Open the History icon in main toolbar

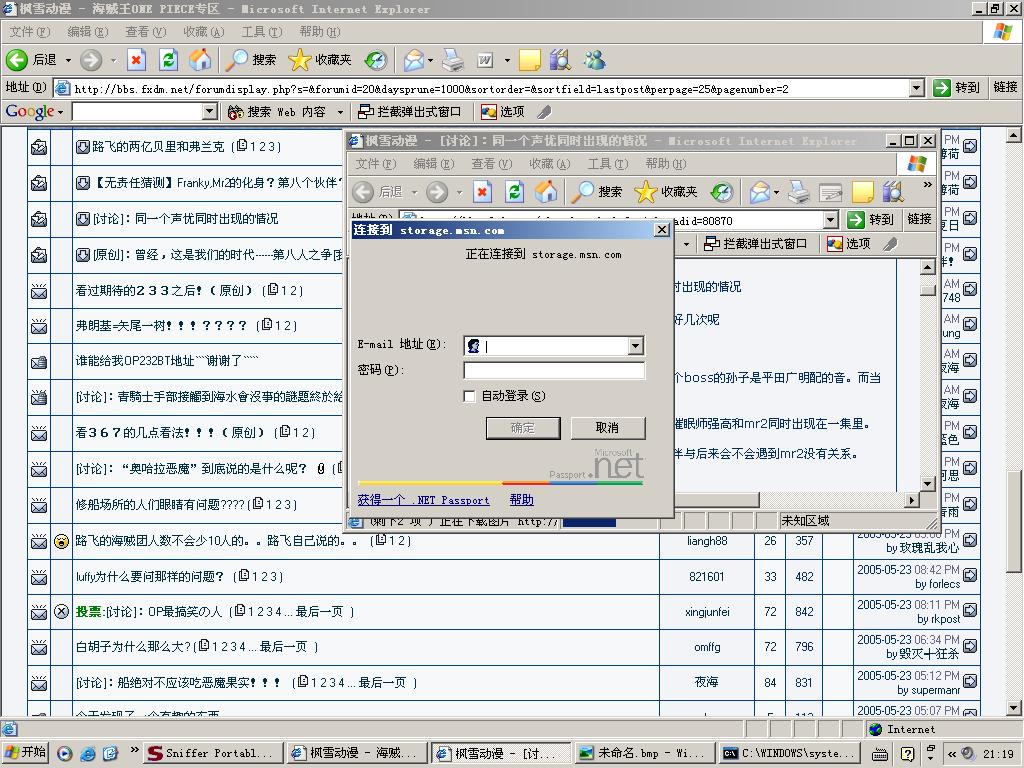pyautogui.click(x=376, y=60)
